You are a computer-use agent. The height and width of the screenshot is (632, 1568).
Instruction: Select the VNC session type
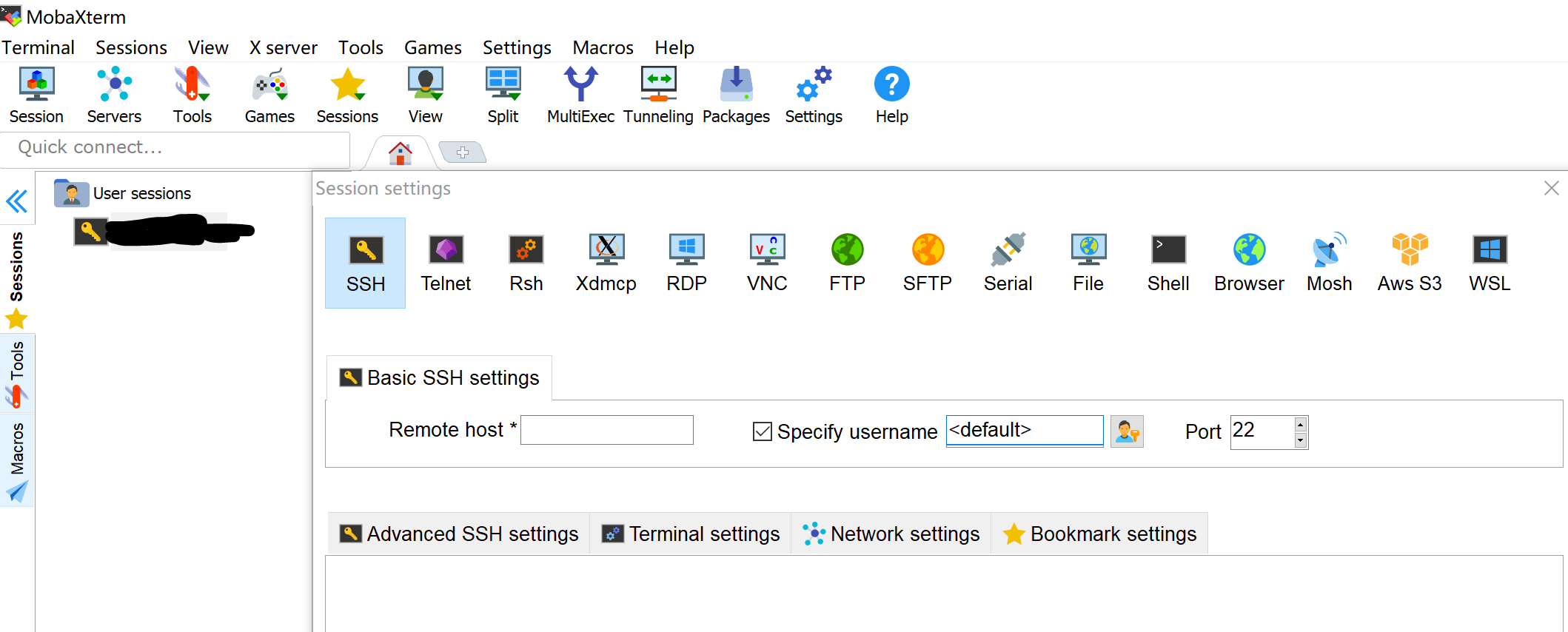(x=767, y=263)
